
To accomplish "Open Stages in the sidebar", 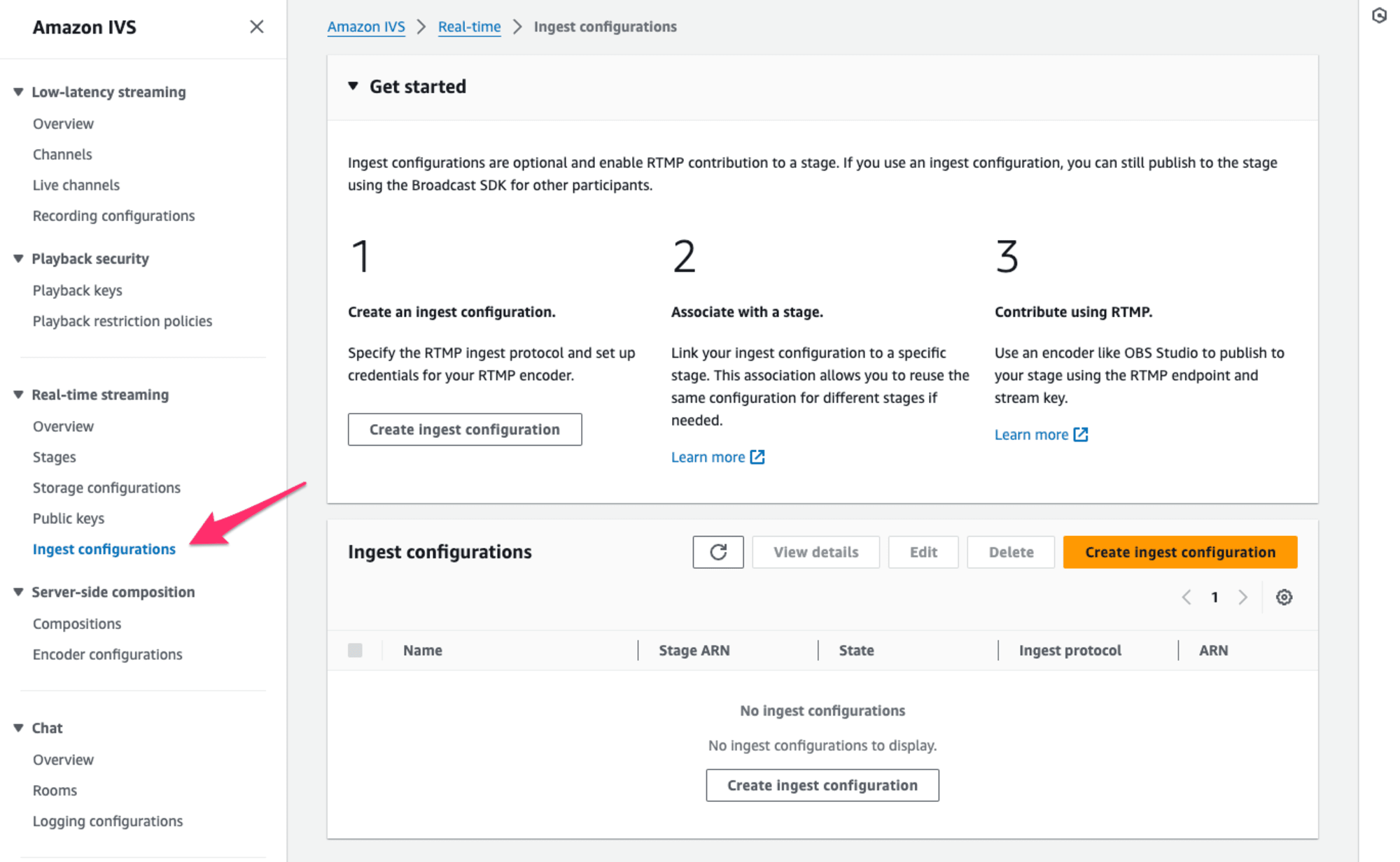I will pyautogui.click(x=54, y=457).
